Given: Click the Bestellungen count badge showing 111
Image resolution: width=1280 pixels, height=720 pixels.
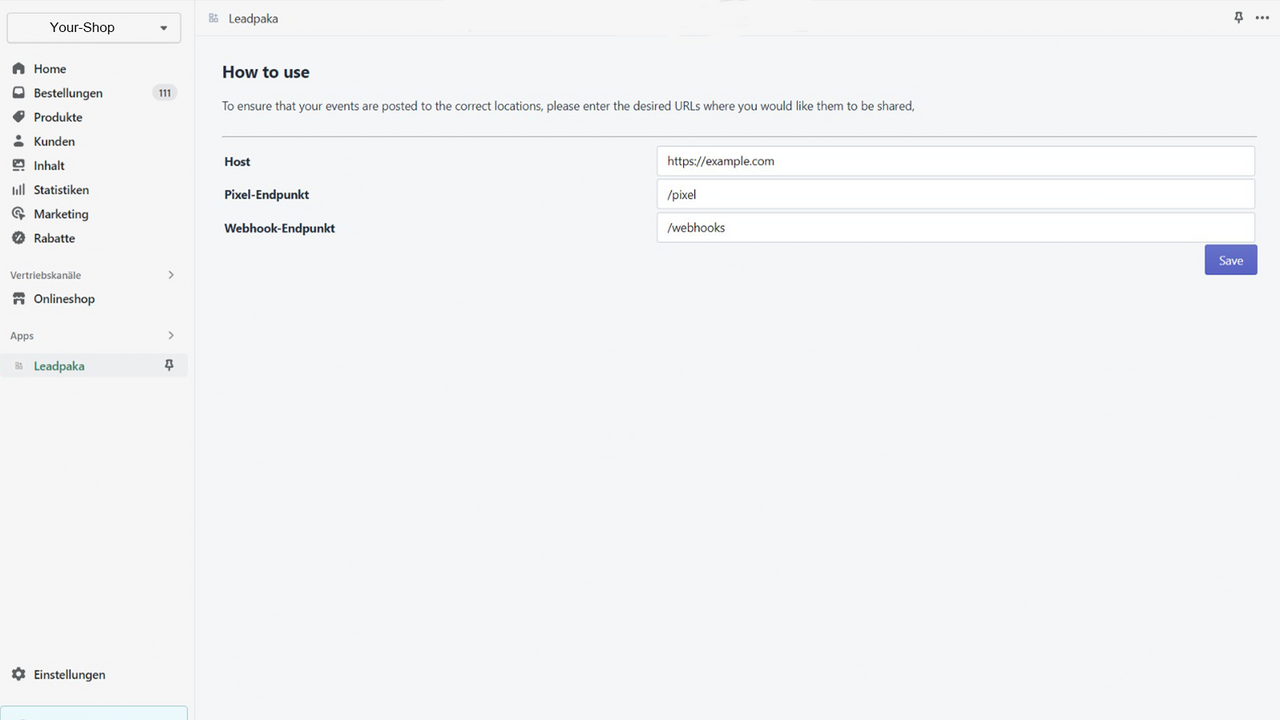Looking at the screenshot, I should pyautogui.click(x=163, y=92).
